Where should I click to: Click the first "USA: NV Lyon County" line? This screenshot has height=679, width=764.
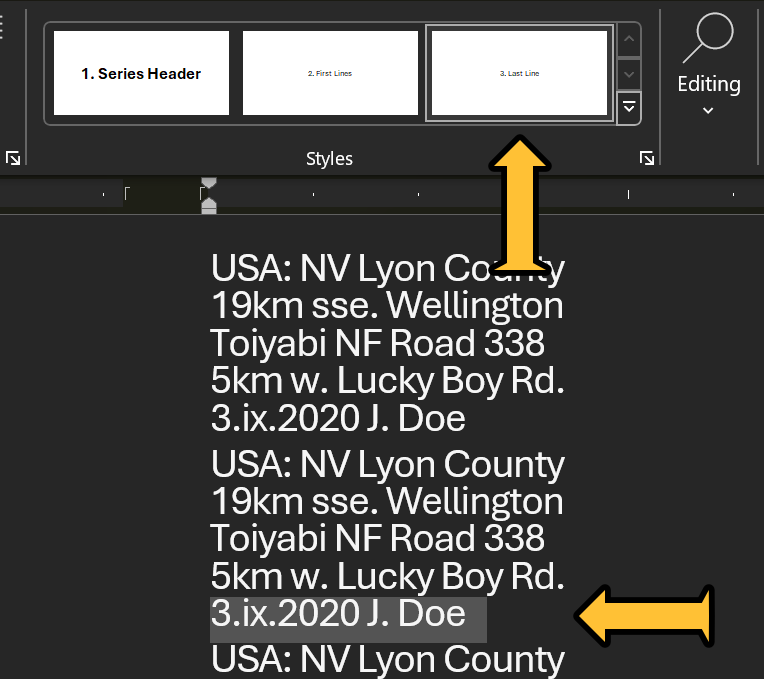tap(387, 268)
